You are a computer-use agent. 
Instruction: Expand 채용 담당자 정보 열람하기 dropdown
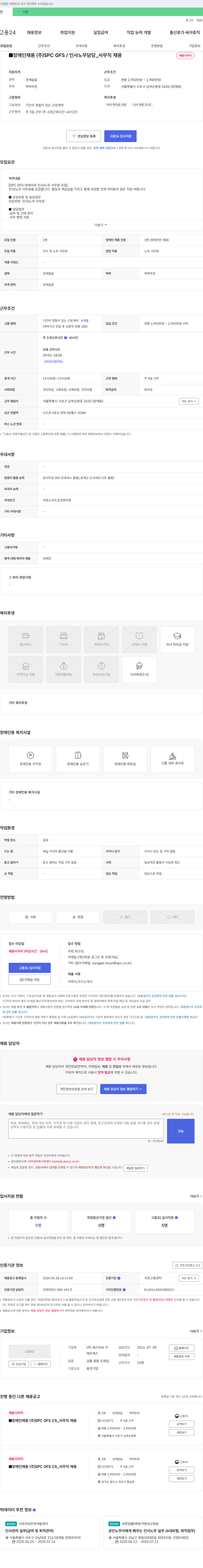123,1089
